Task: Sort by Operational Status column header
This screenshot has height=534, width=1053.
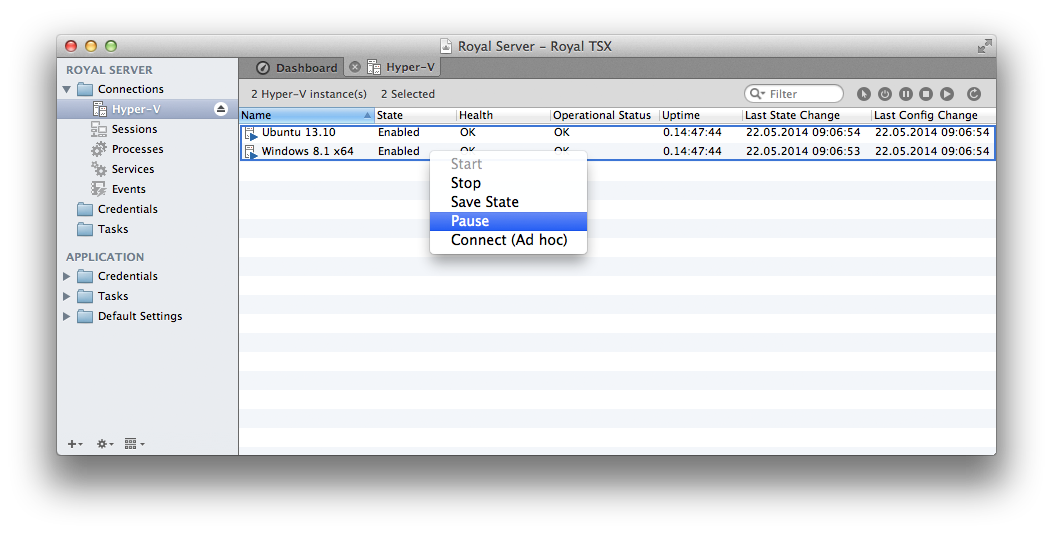Action: click(605, 116)
